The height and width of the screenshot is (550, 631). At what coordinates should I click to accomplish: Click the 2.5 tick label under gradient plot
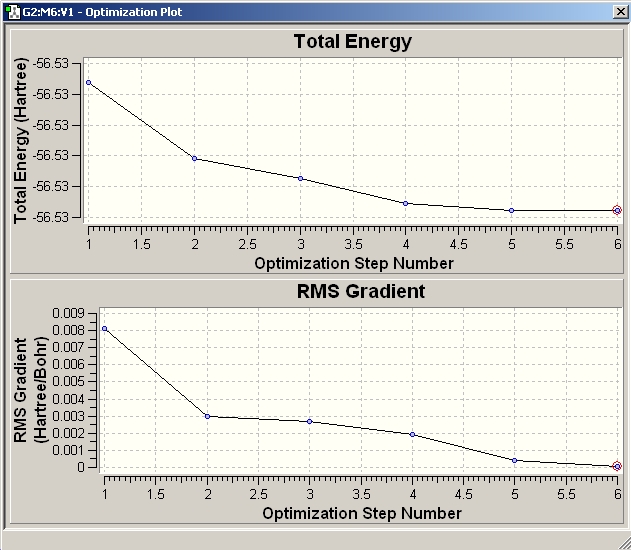[258, 494]
